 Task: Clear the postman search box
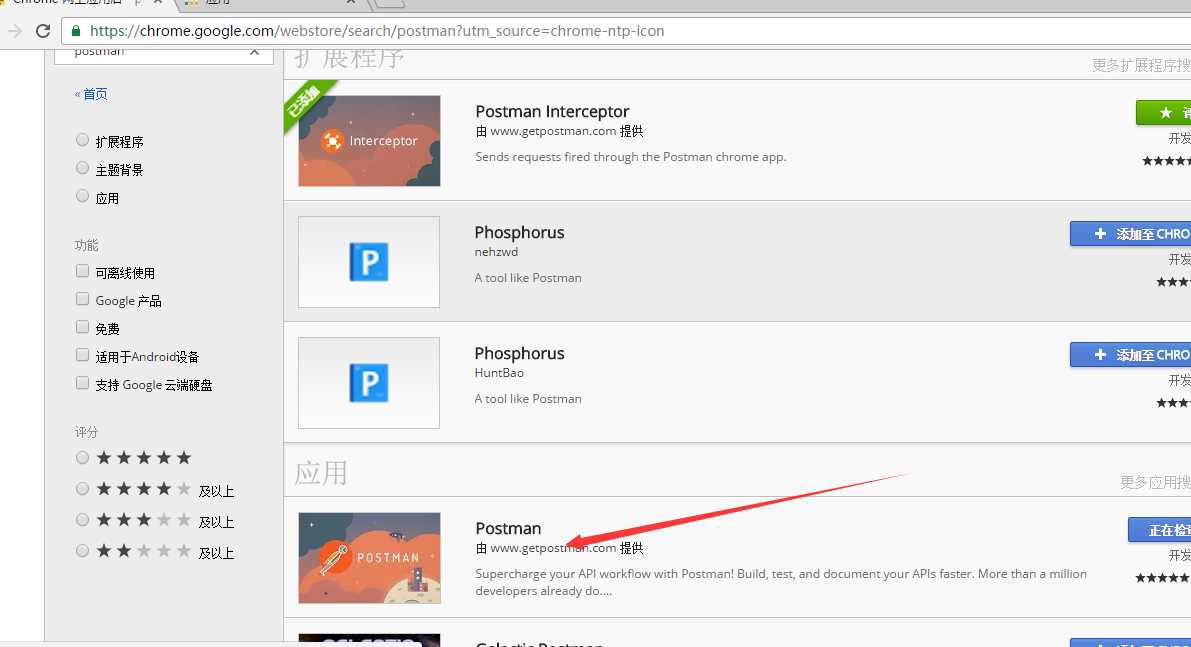(254, 52)
